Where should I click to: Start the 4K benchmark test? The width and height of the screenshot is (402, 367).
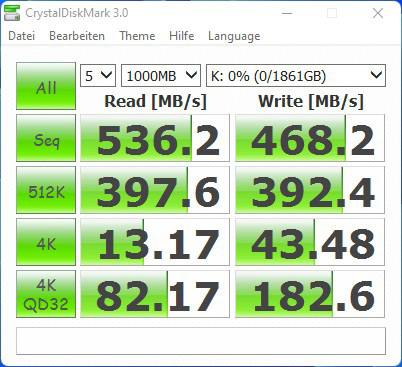[46, 242]
